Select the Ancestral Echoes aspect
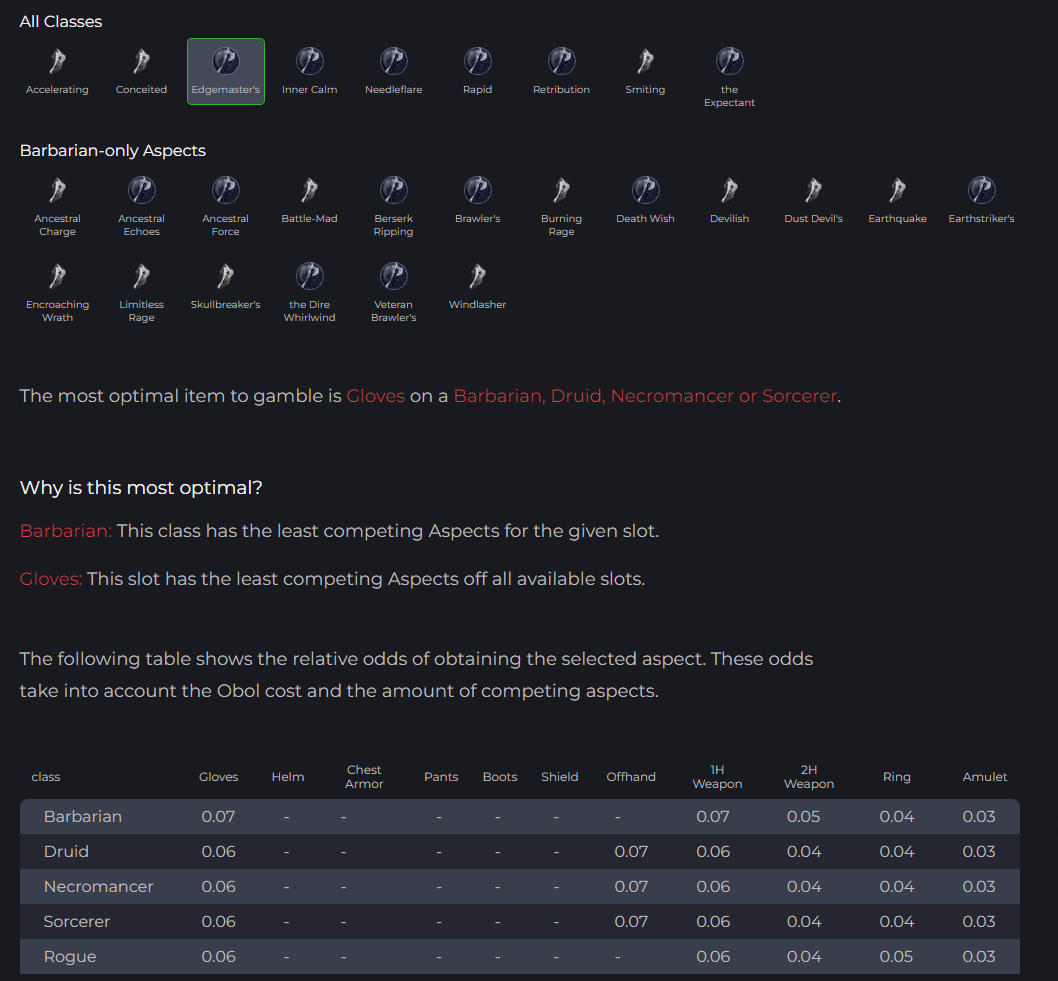Screen dimensions: 1058x981 coord(142,190)
